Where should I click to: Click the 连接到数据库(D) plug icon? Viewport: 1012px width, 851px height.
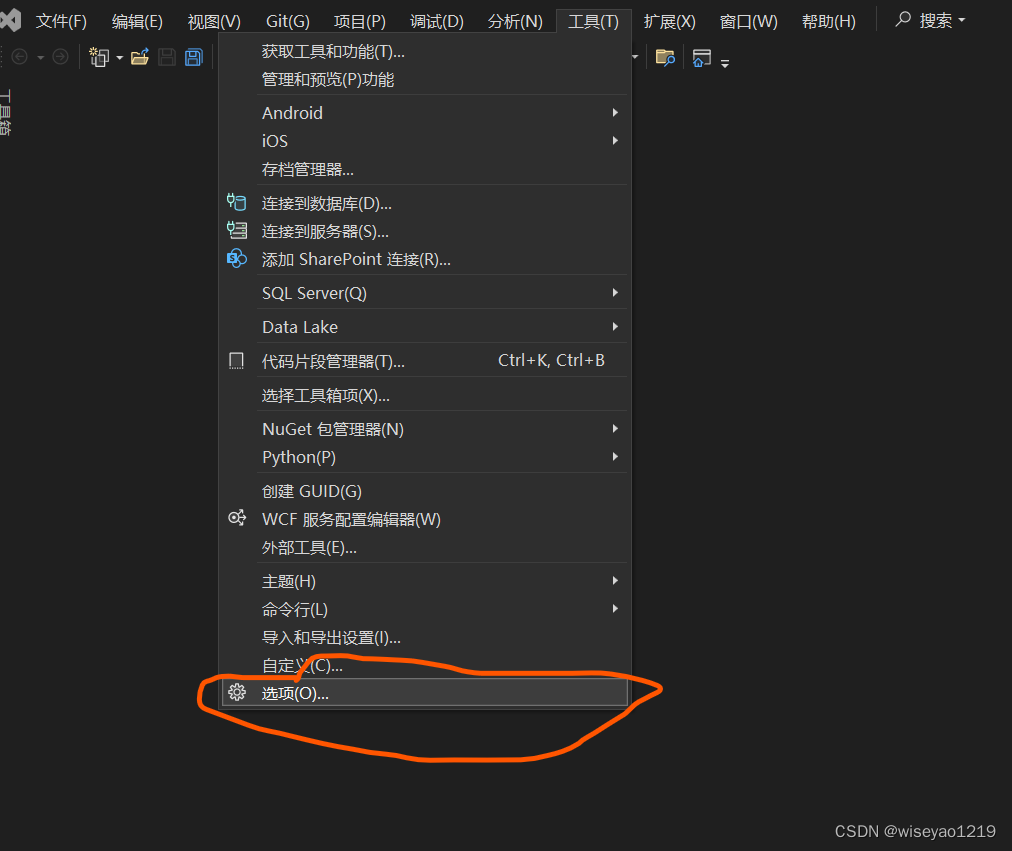[236, 203]
